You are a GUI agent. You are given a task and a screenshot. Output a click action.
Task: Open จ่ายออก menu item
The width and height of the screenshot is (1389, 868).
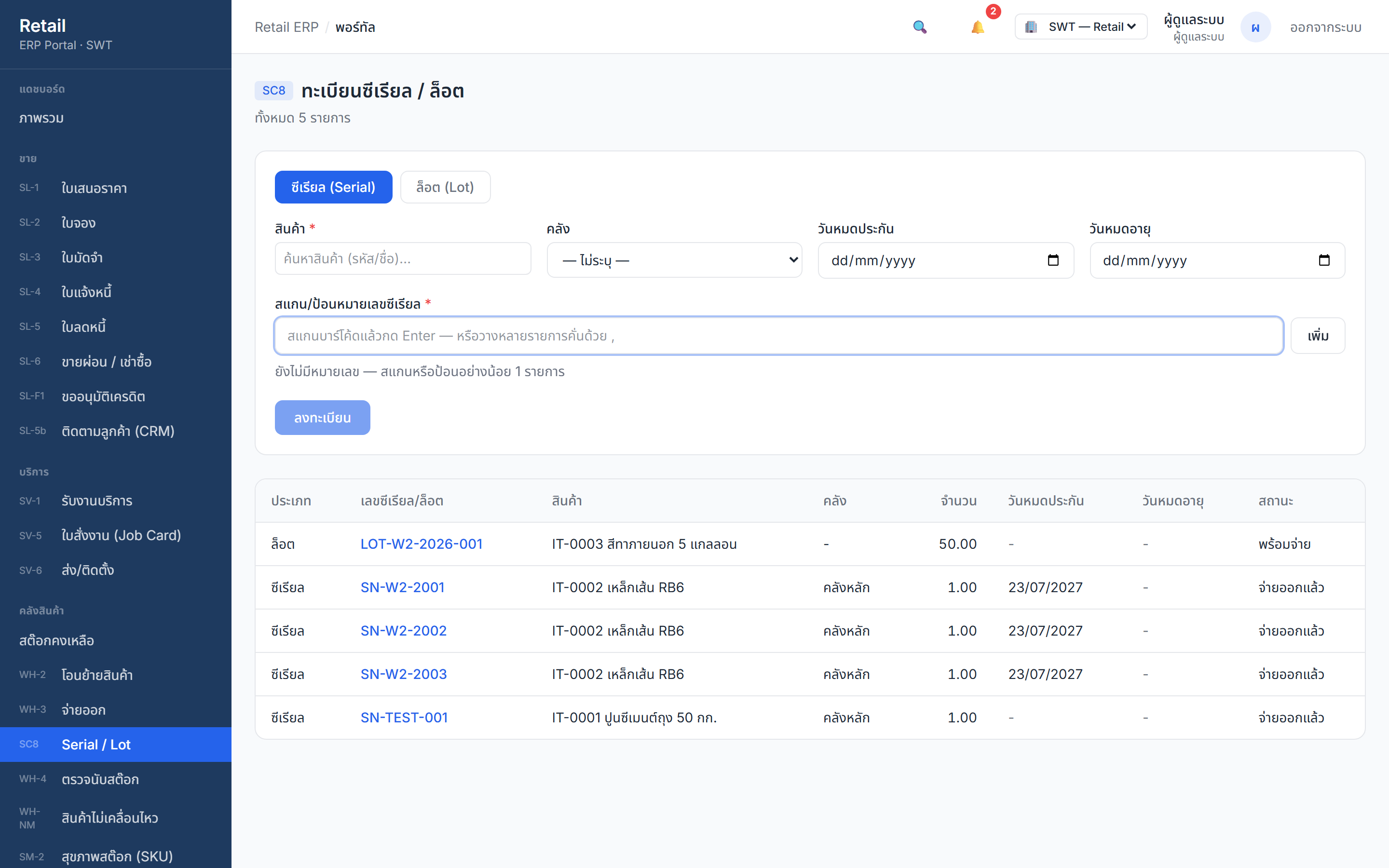pos(115,709)
